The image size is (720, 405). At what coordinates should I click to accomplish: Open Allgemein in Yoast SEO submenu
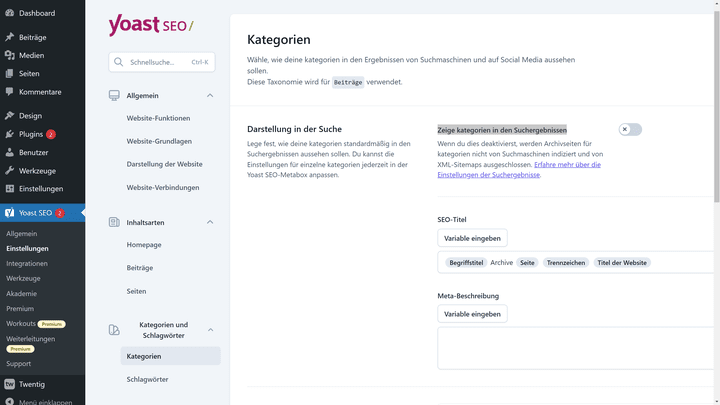(22, 233)
